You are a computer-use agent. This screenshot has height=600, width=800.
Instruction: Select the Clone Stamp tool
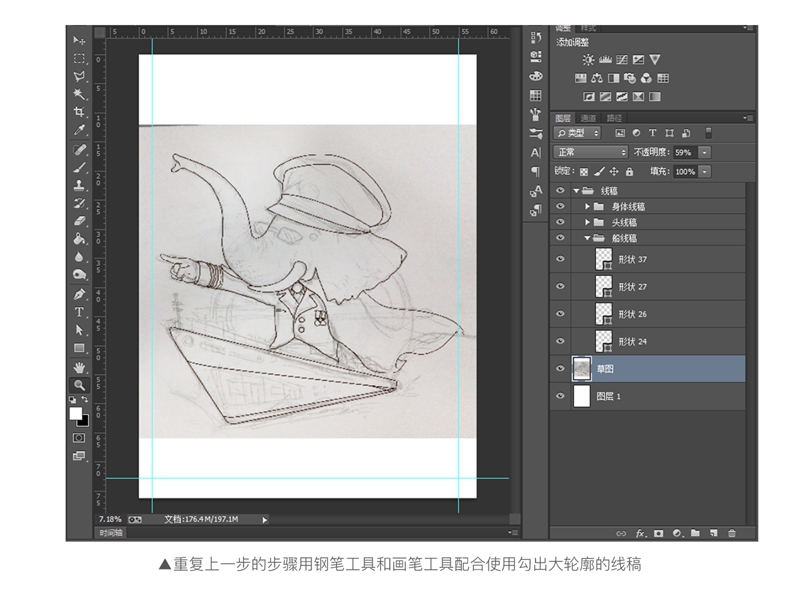coord(79,185)
